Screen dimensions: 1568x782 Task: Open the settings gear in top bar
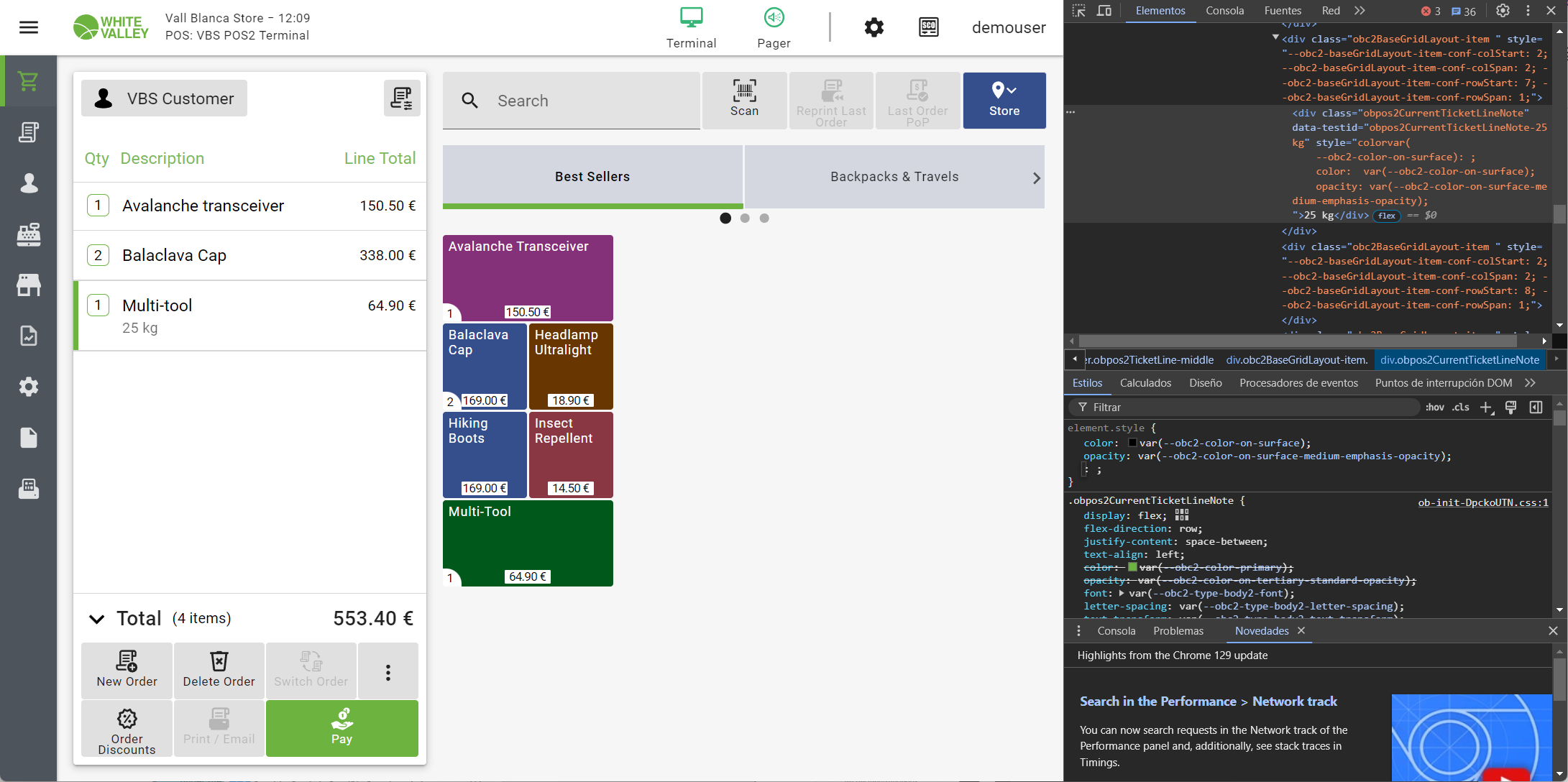[x=874, y=27]
